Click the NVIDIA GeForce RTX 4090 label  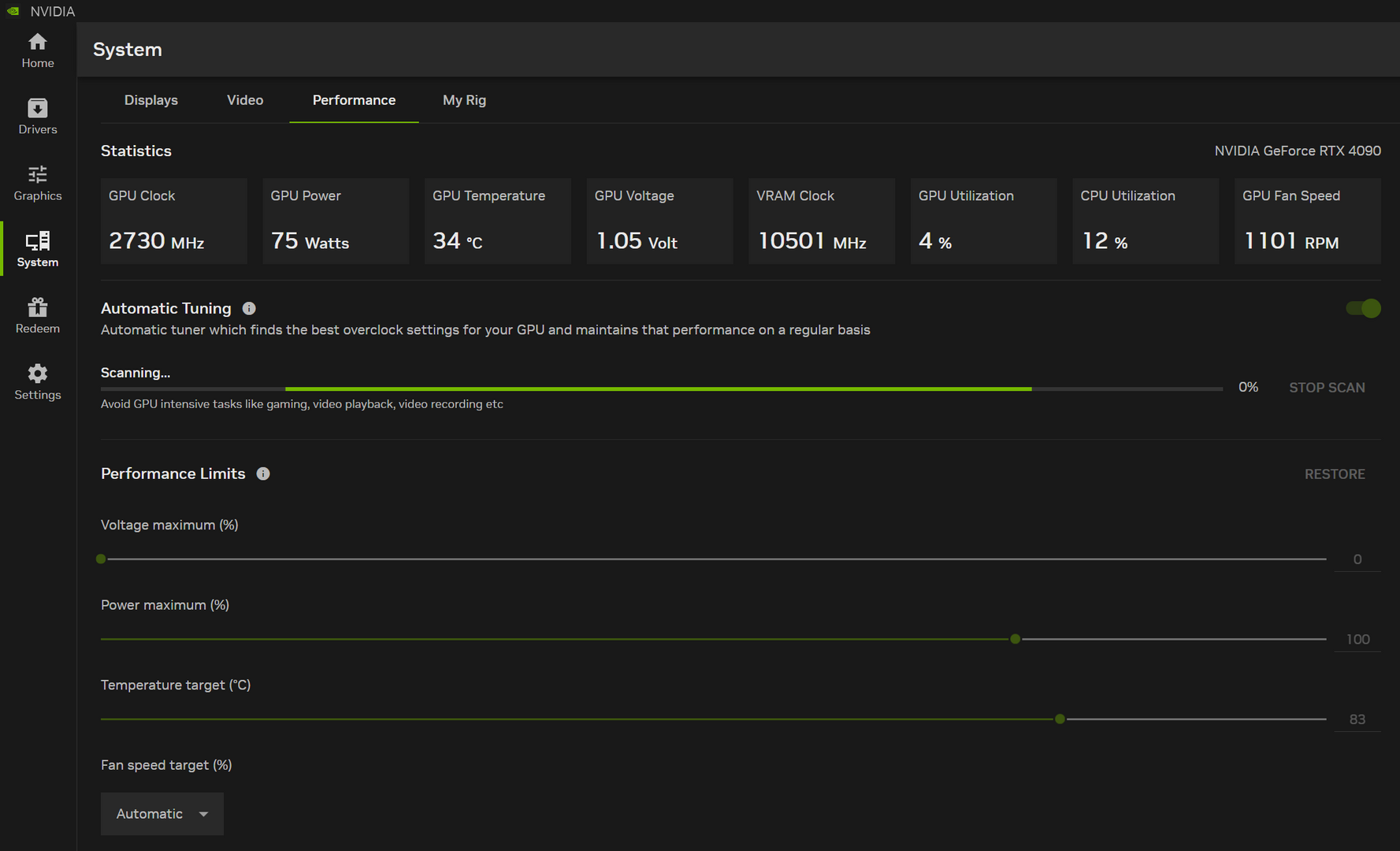1298,151
